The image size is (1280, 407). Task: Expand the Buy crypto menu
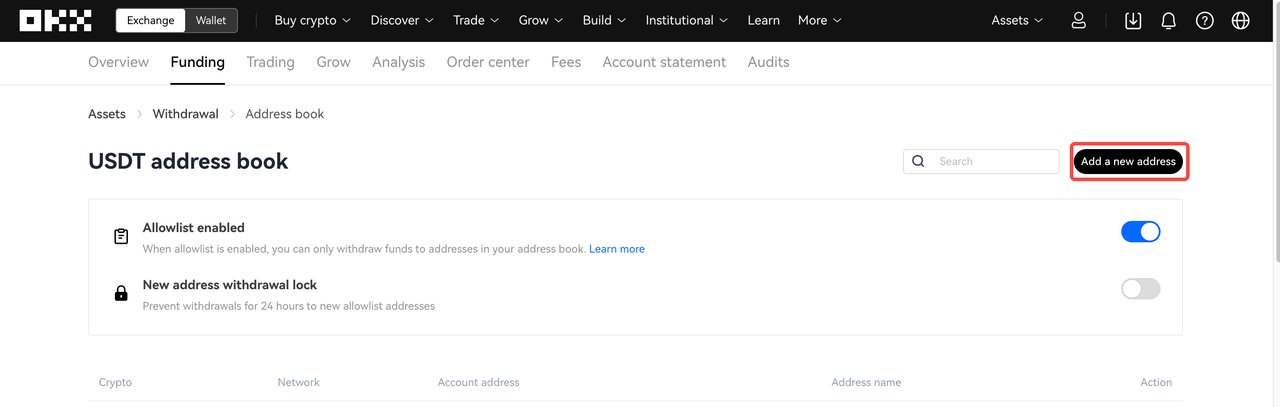point(312,20)
